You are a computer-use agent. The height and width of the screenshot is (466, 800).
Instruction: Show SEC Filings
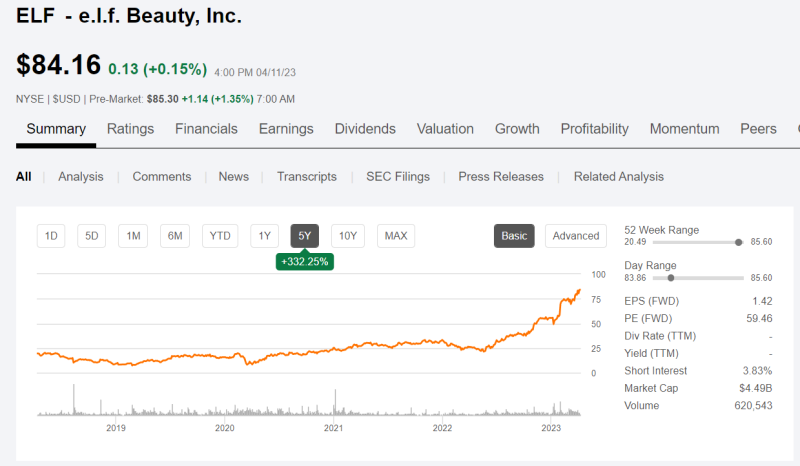point(398,177)
